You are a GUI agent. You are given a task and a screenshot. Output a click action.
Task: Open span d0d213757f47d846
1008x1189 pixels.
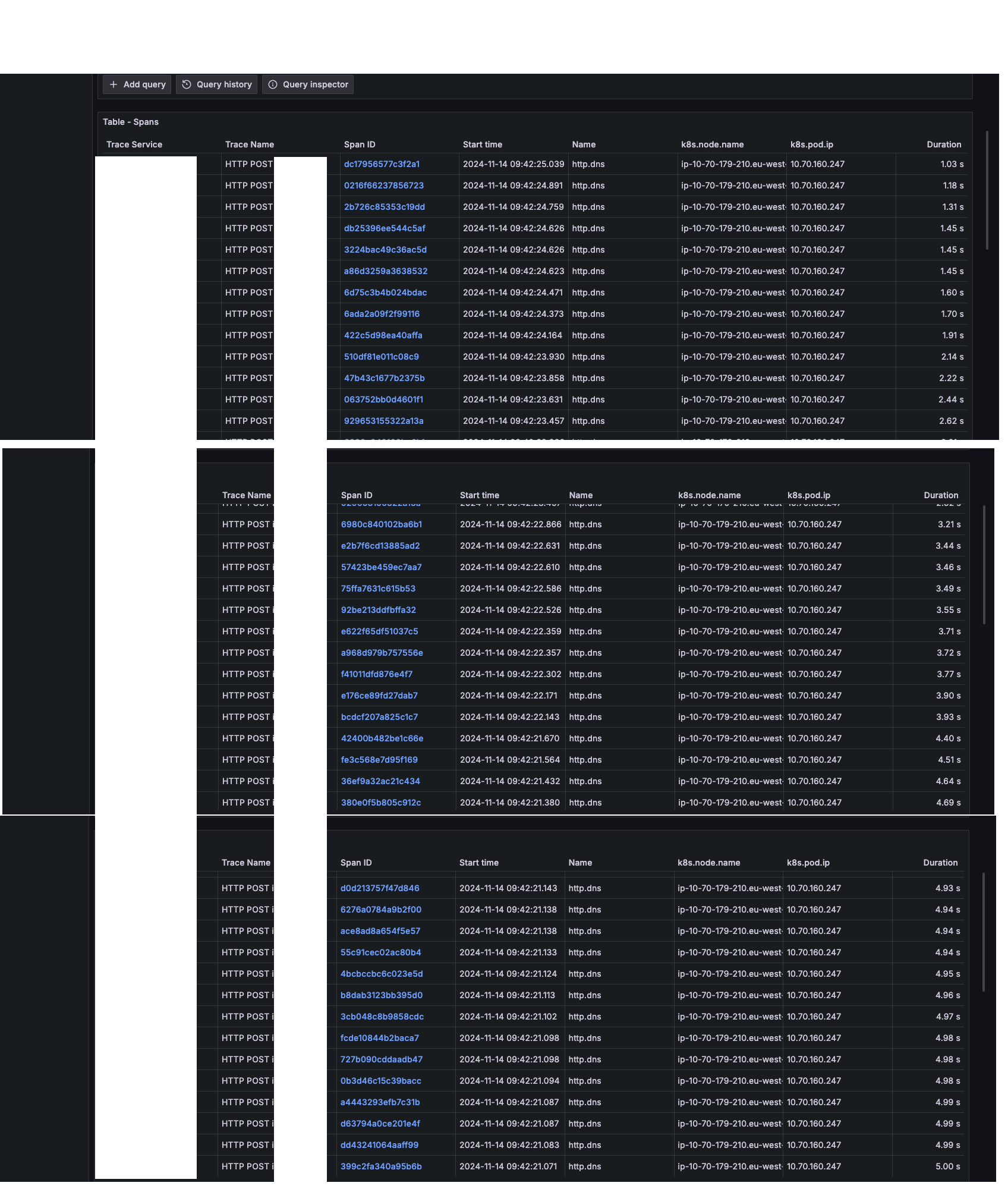(380, 888)
